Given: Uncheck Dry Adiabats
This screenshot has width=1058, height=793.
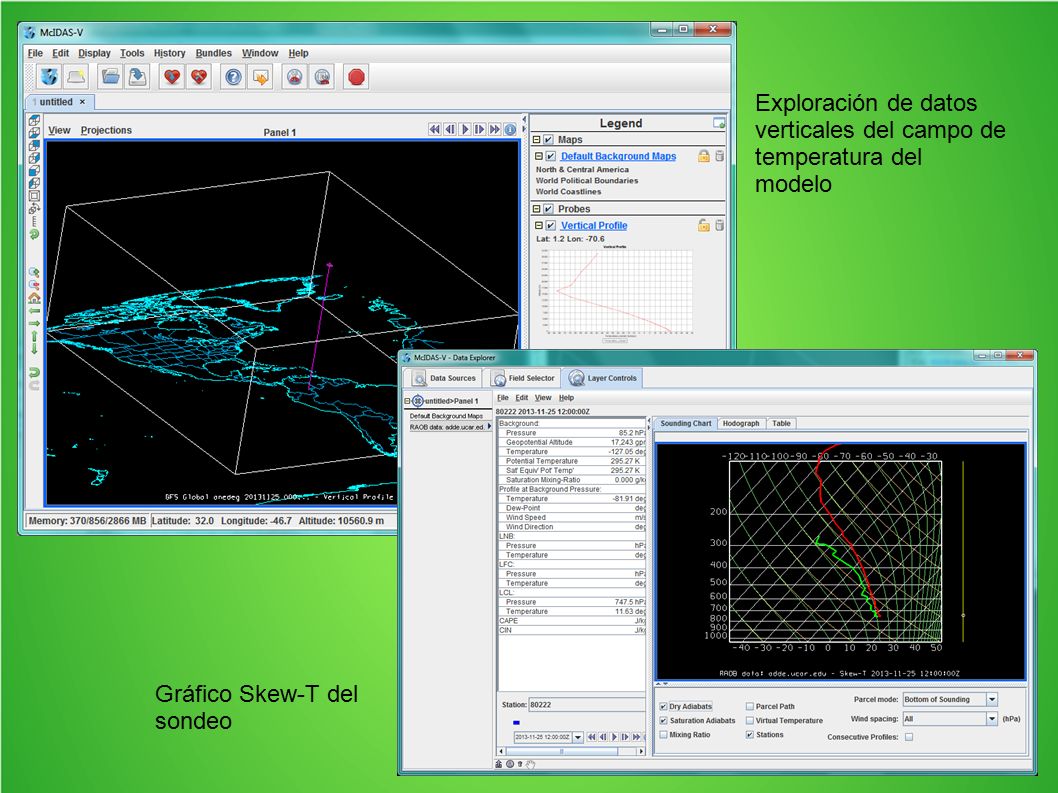Looking at the screenshot, I should pos(663,707).
